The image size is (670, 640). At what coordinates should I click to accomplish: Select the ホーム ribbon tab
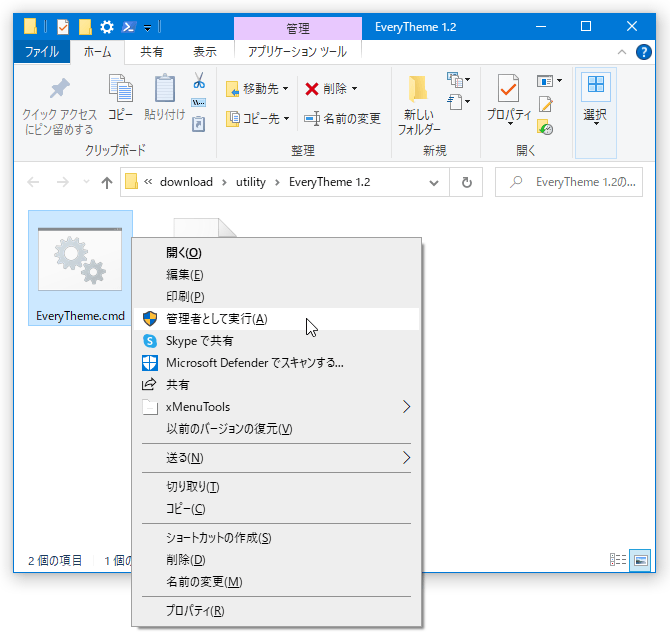(97, 52)
